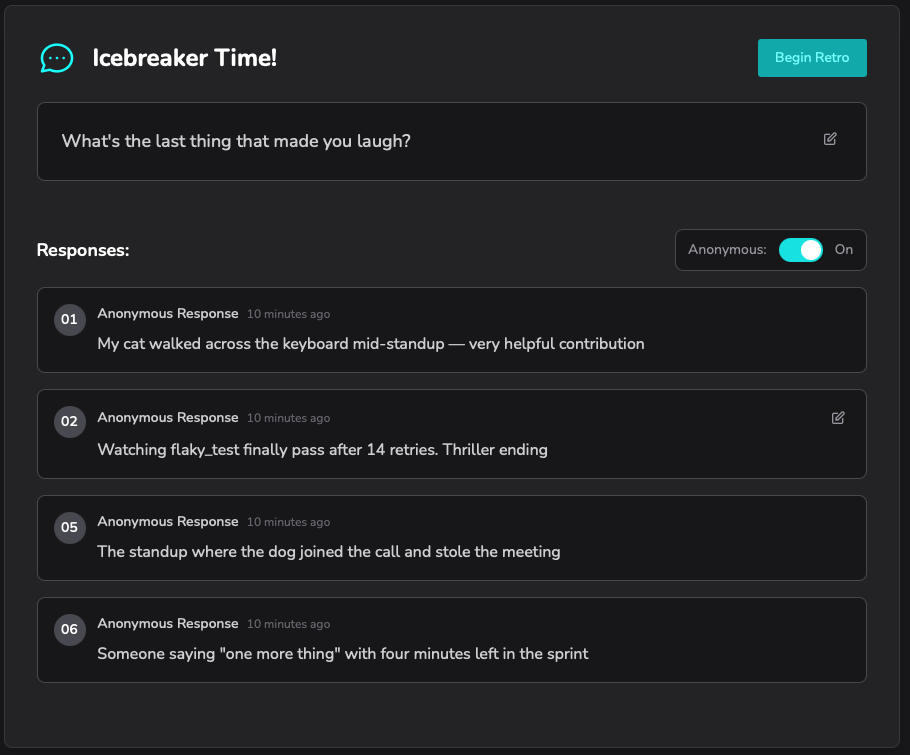
Task: Click the "Anonymous:" label
Action: pos(727,250)
